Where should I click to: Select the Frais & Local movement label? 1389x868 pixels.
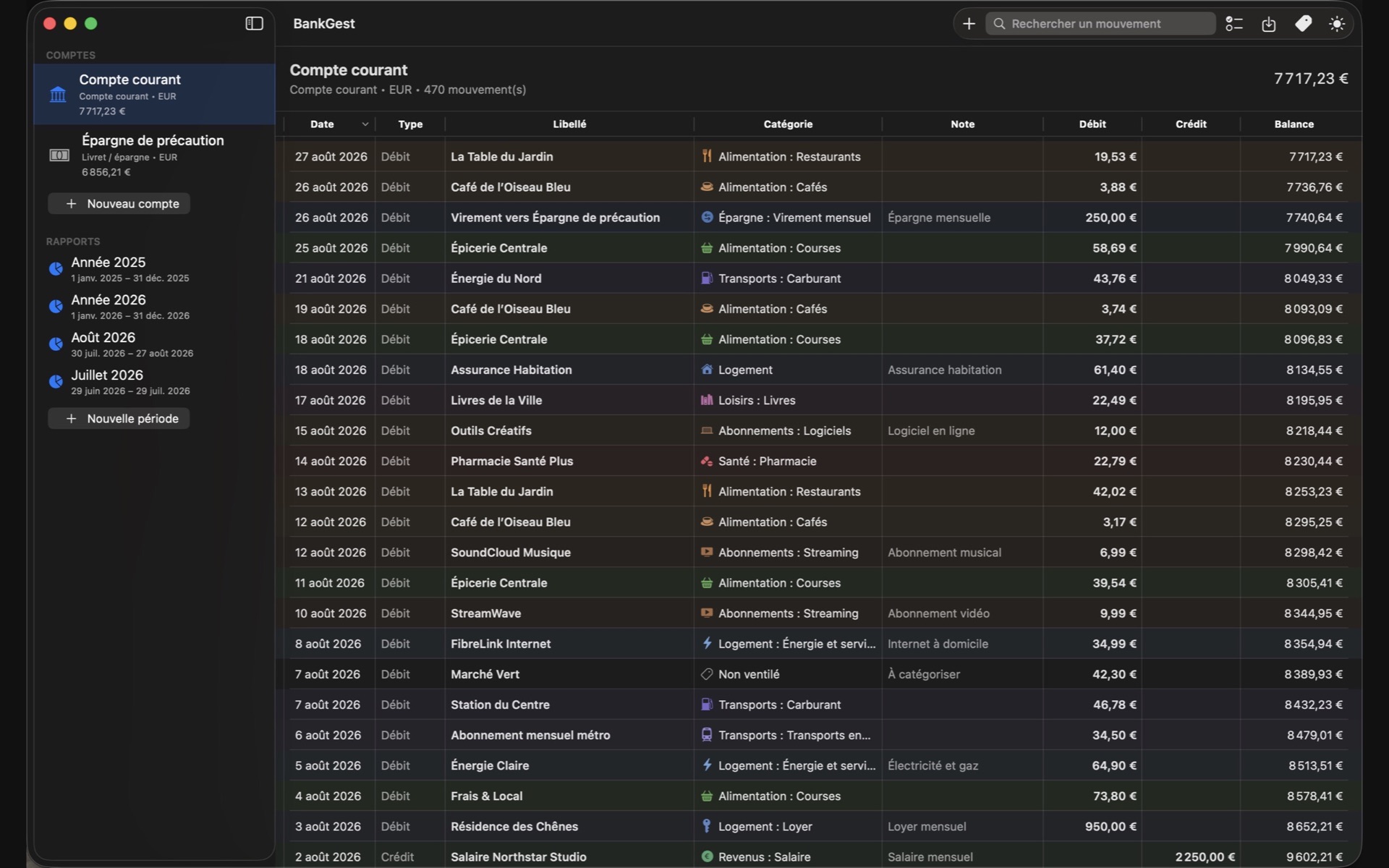coord(486,796)
